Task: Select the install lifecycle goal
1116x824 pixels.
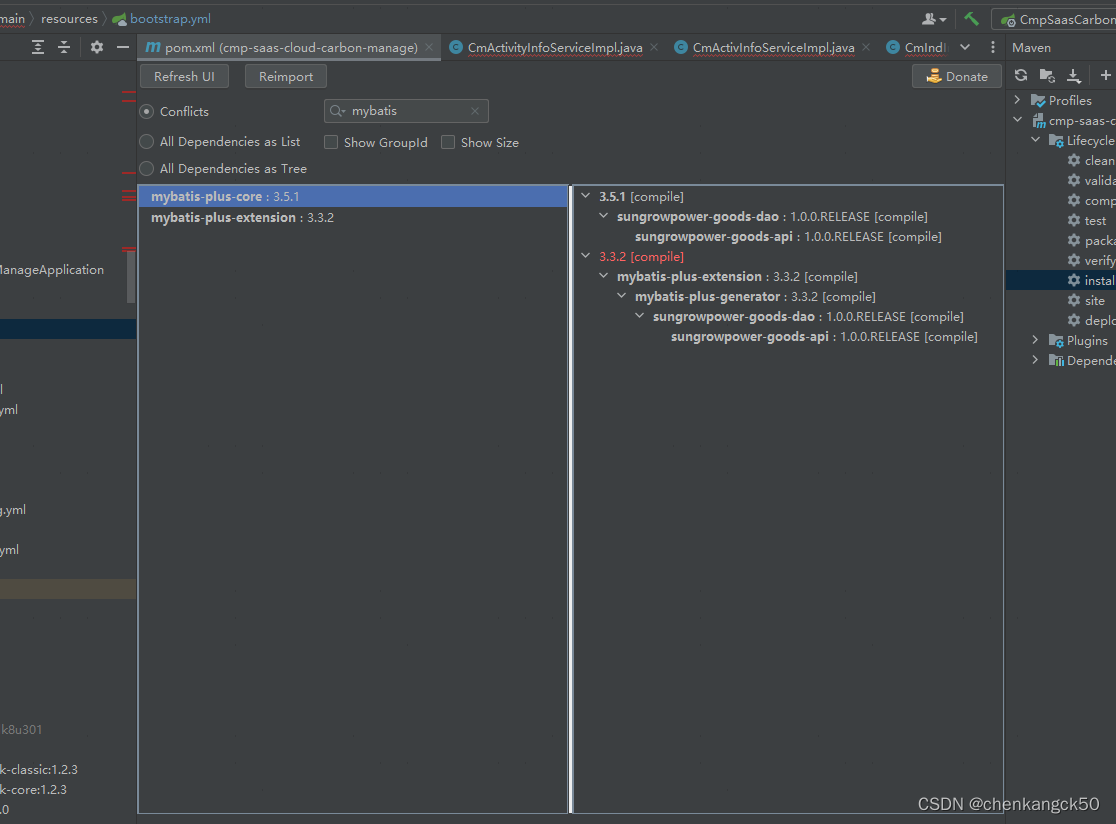Action: coord(1090,280)
